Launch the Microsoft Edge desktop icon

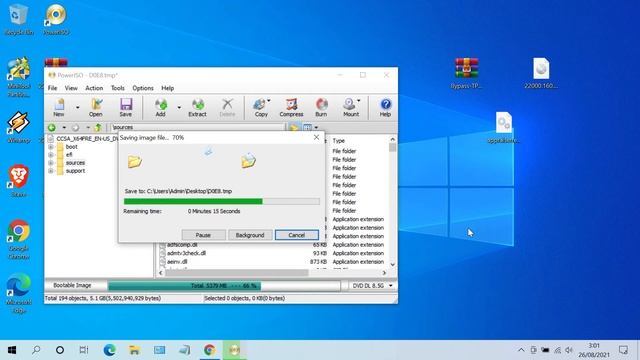[x=19, y=293]
